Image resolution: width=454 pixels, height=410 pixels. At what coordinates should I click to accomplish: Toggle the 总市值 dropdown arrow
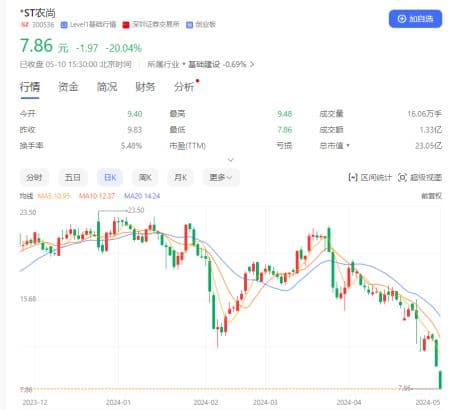[348, 146]
